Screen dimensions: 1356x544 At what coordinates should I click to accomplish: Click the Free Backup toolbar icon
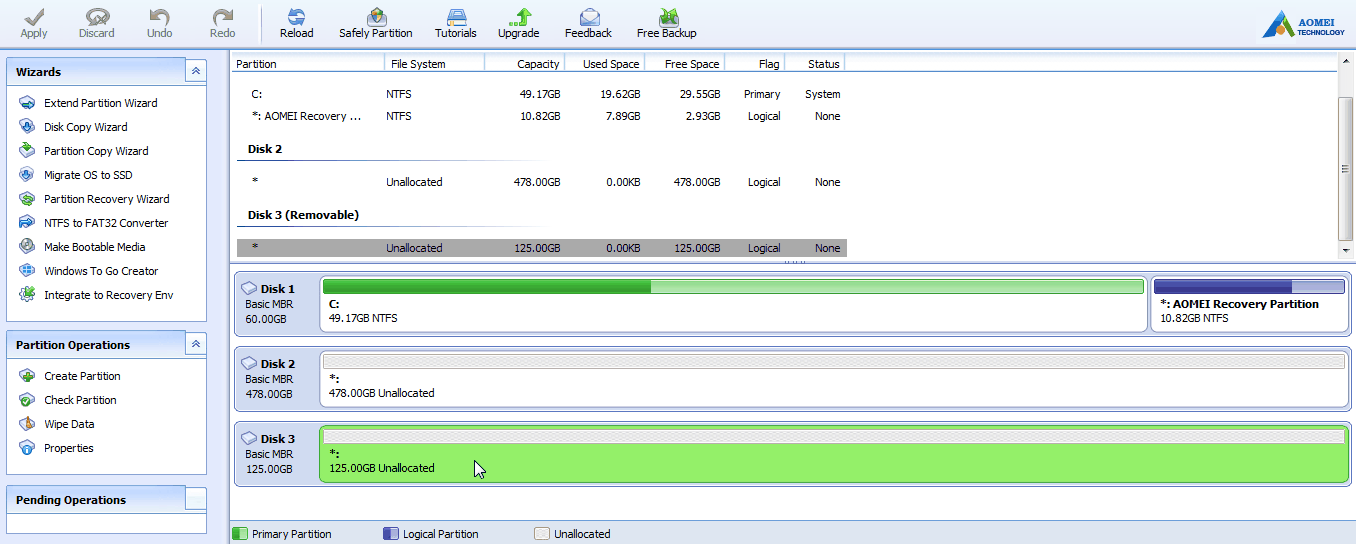(667, 17)
